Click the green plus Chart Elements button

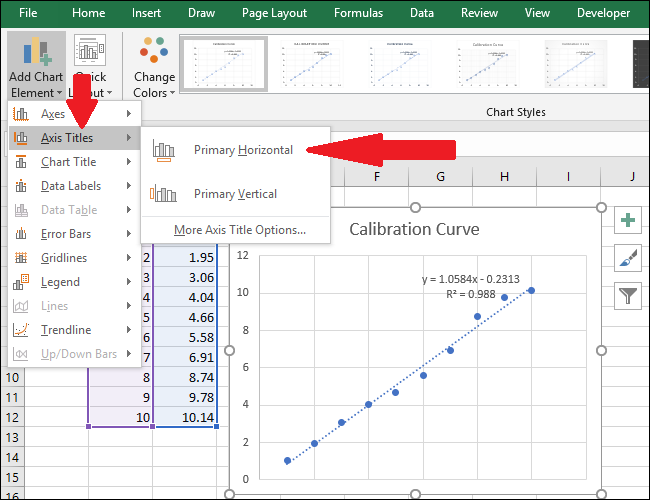click(x=628, y=220)
